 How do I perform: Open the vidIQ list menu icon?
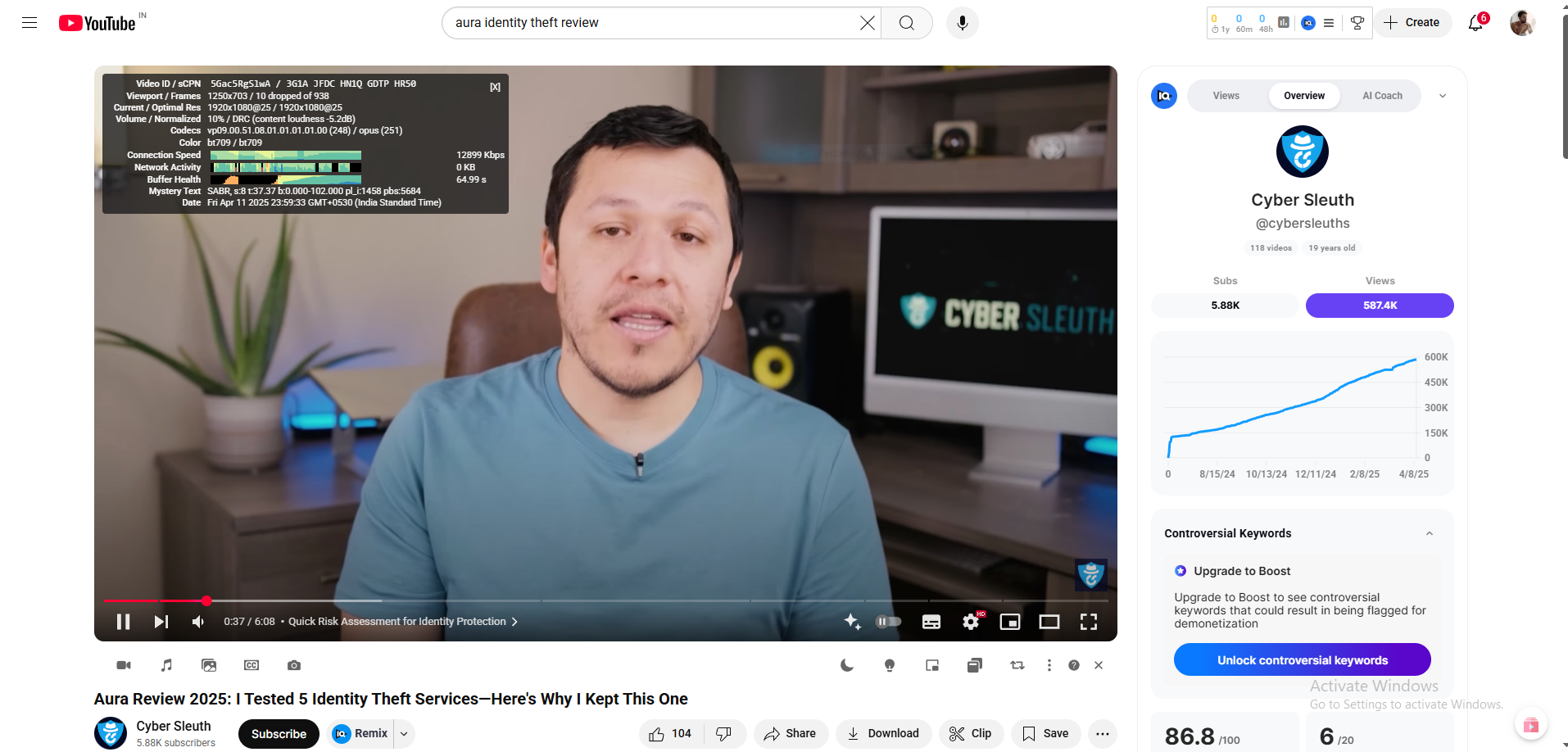coord(1329,23)
